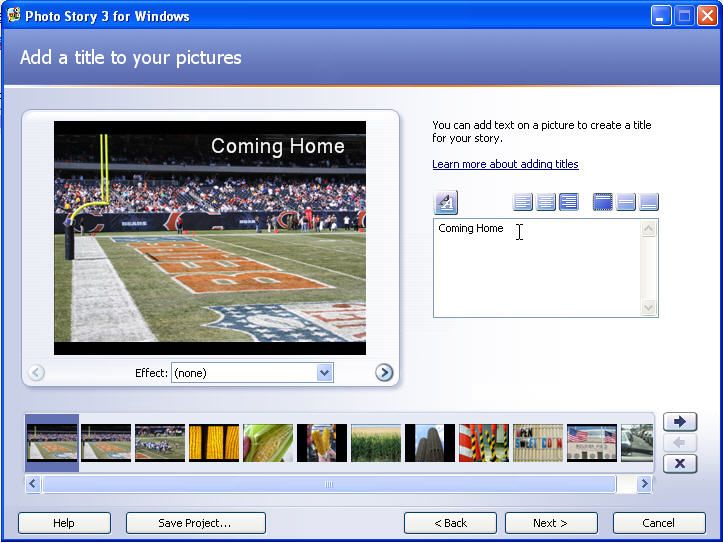Viewport: 723px width, 543px height.
Task: Remove selected picture with X button
Action: (x=680, y=464)
